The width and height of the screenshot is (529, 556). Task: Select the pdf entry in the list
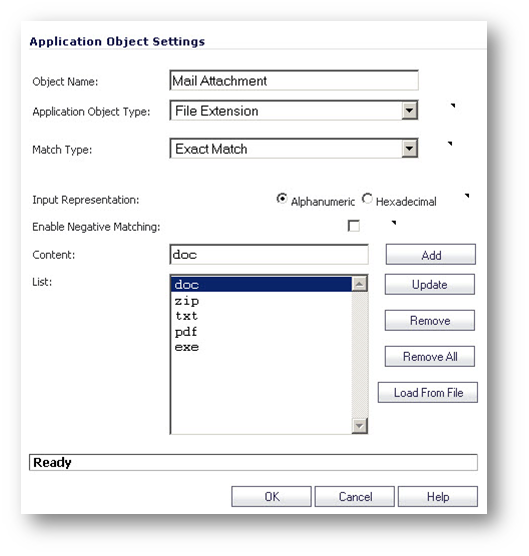[x=261, y=332]
